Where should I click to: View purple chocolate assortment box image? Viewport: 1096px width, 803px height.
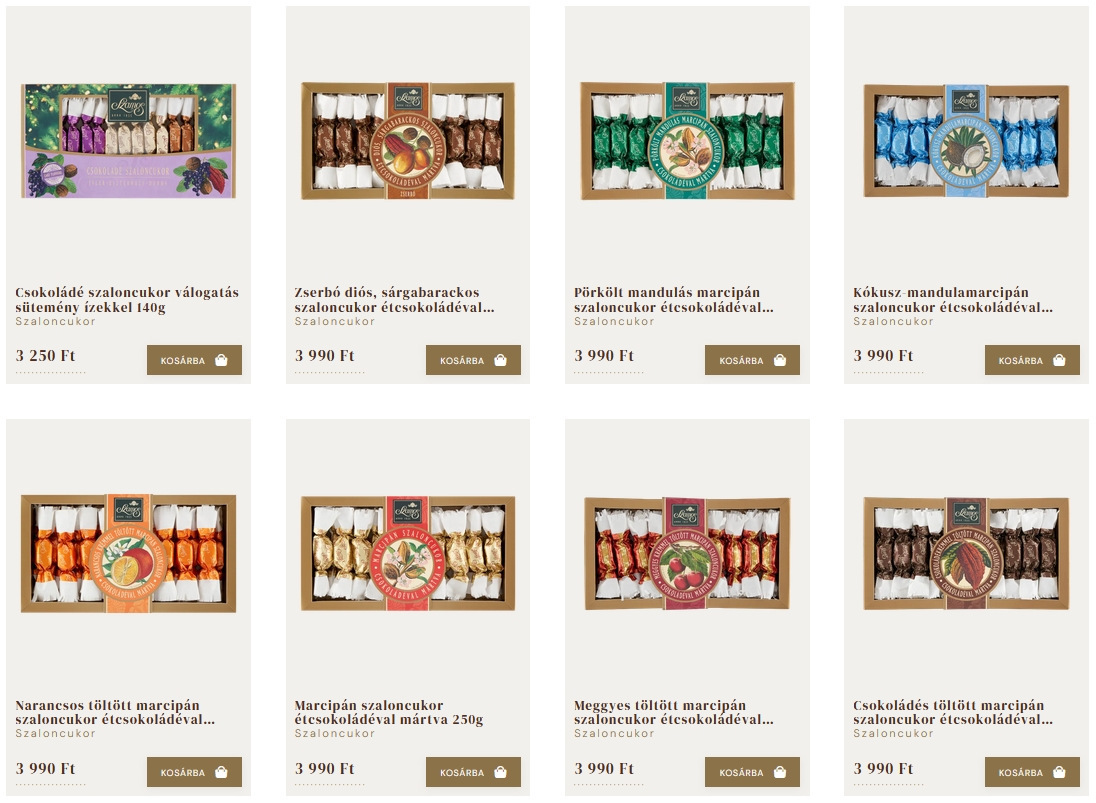(x=129, y=140)
